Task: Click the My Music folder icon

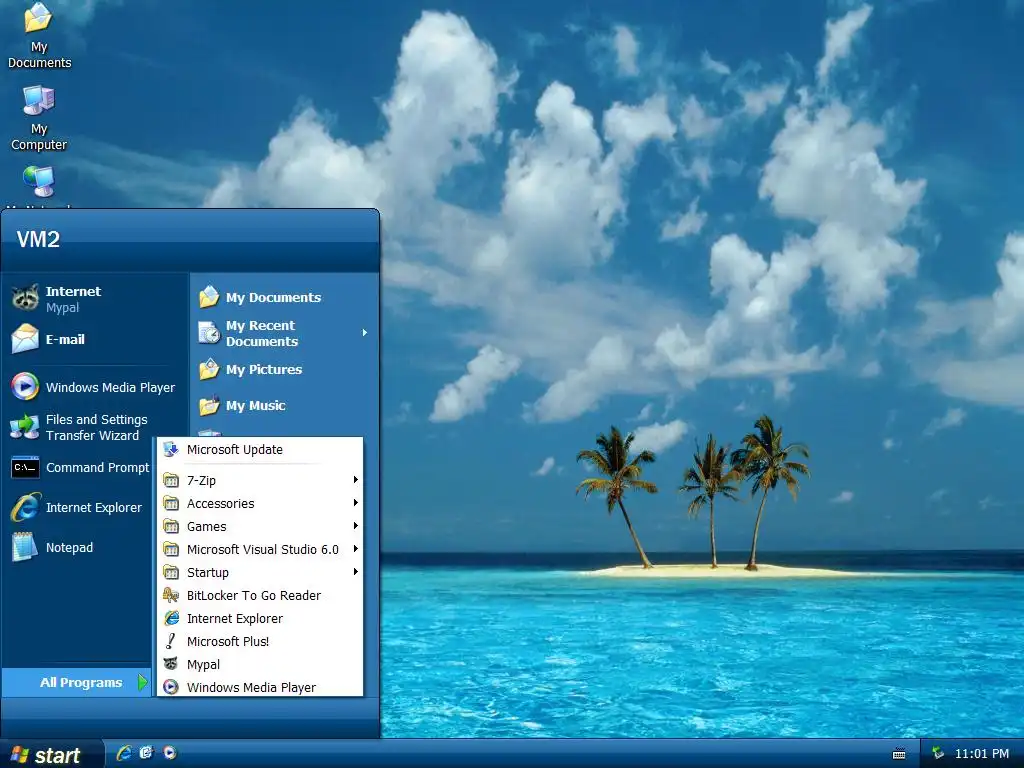Action: pos(209,406)
